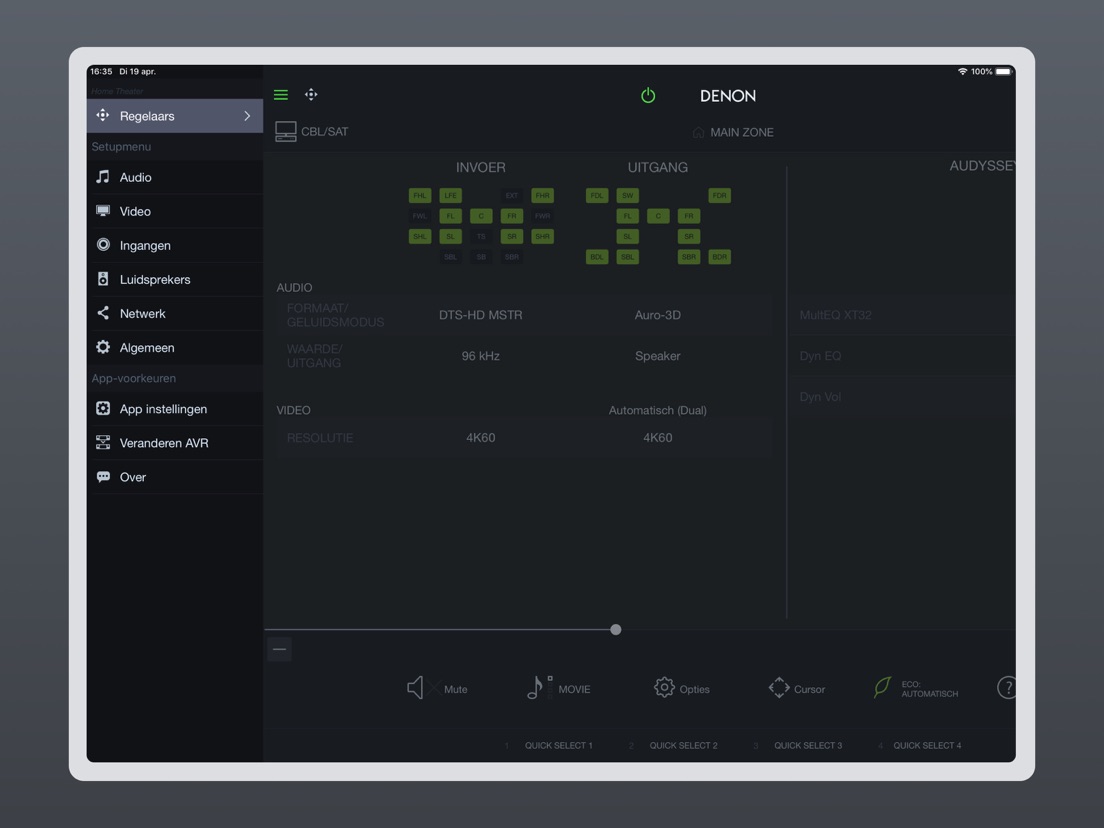Mute audio with the Mute speaker icon

pos(415,688)
